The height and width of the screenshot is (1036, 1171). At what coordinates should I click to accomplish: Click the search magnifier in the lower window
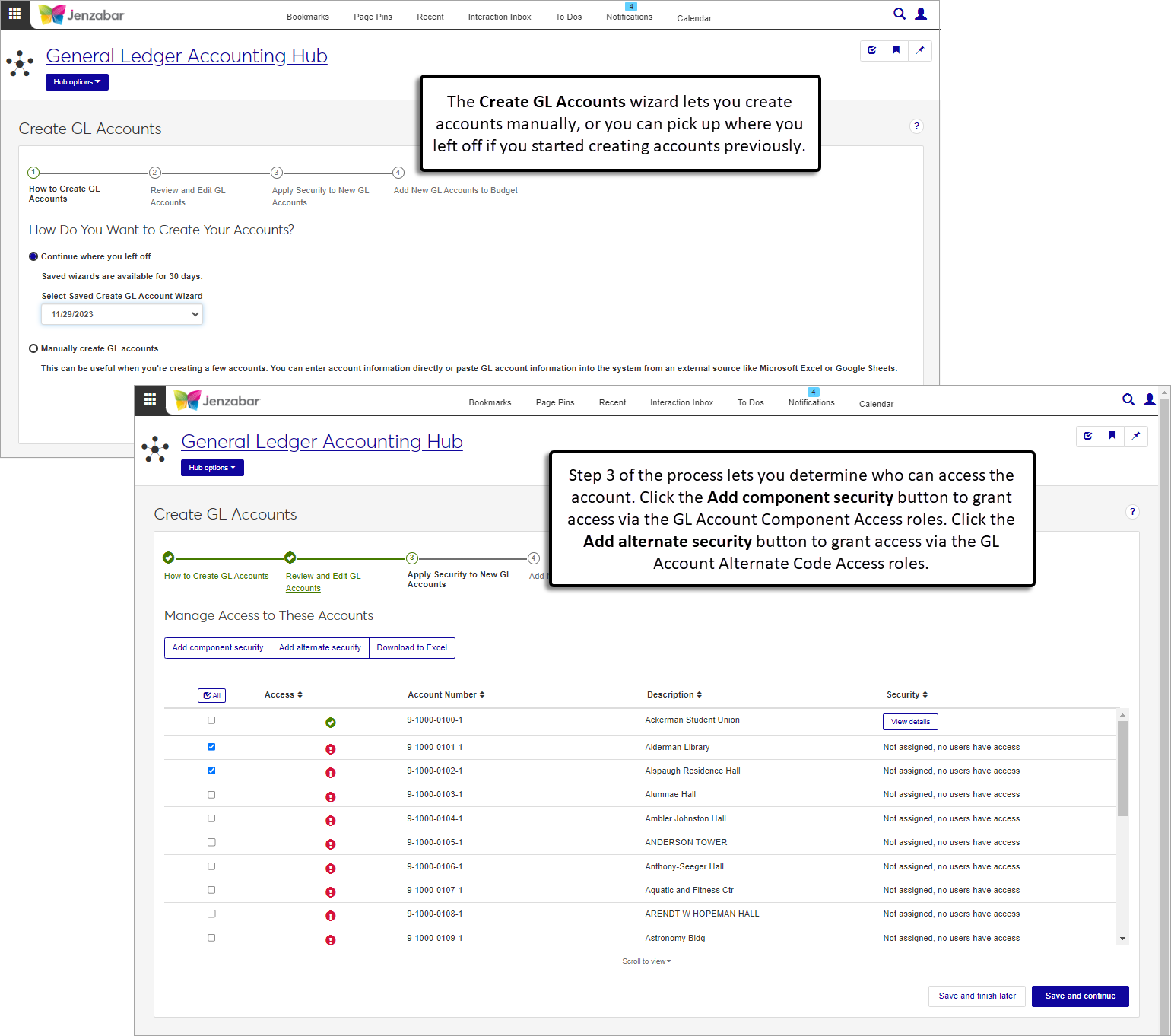[x=1128, y=399]
